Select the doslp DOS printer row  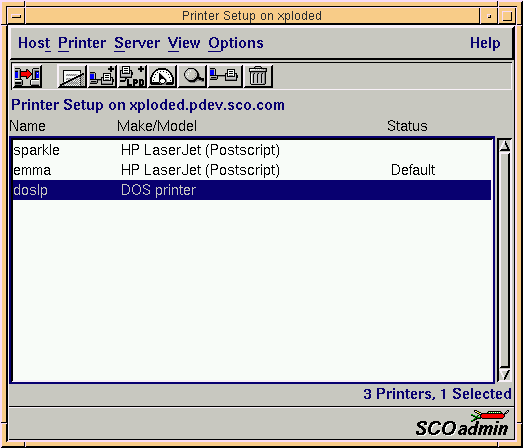point(252,190)
